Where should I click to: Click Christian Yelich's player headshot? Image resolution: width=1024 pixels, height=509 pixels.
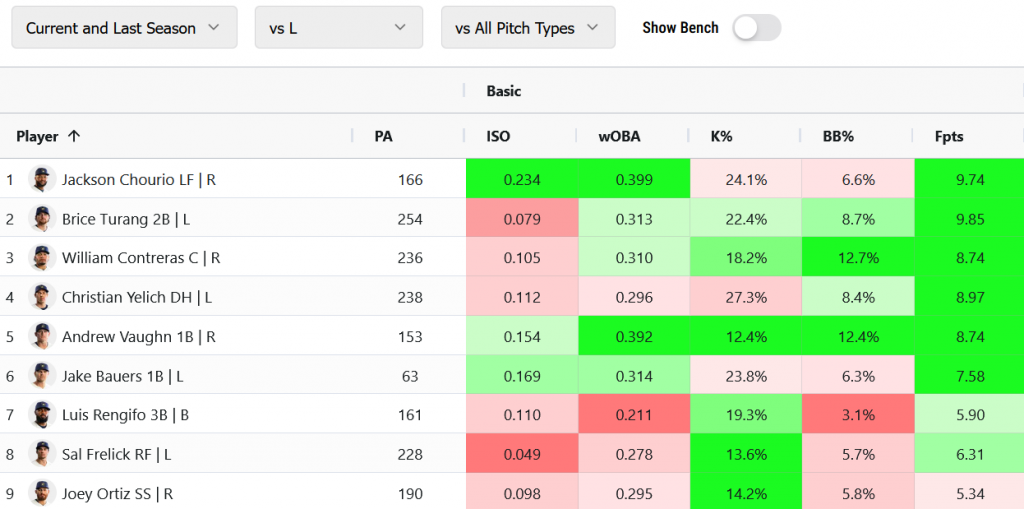[42, 297]
